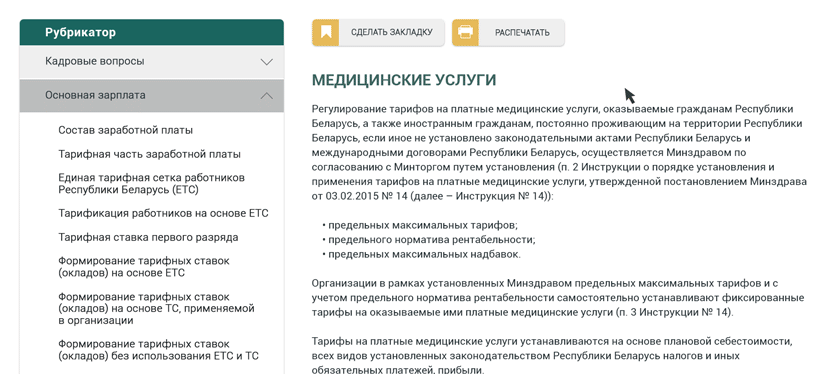Click the СДЕЛАТЬ ЗАКЛАДКУ button

[x=378, y=33]
